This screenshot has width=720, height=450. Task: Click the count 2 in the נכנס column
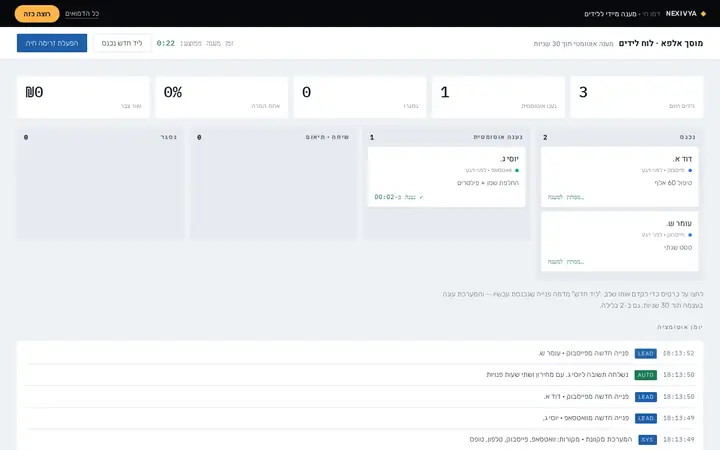[x=545, y=138]
